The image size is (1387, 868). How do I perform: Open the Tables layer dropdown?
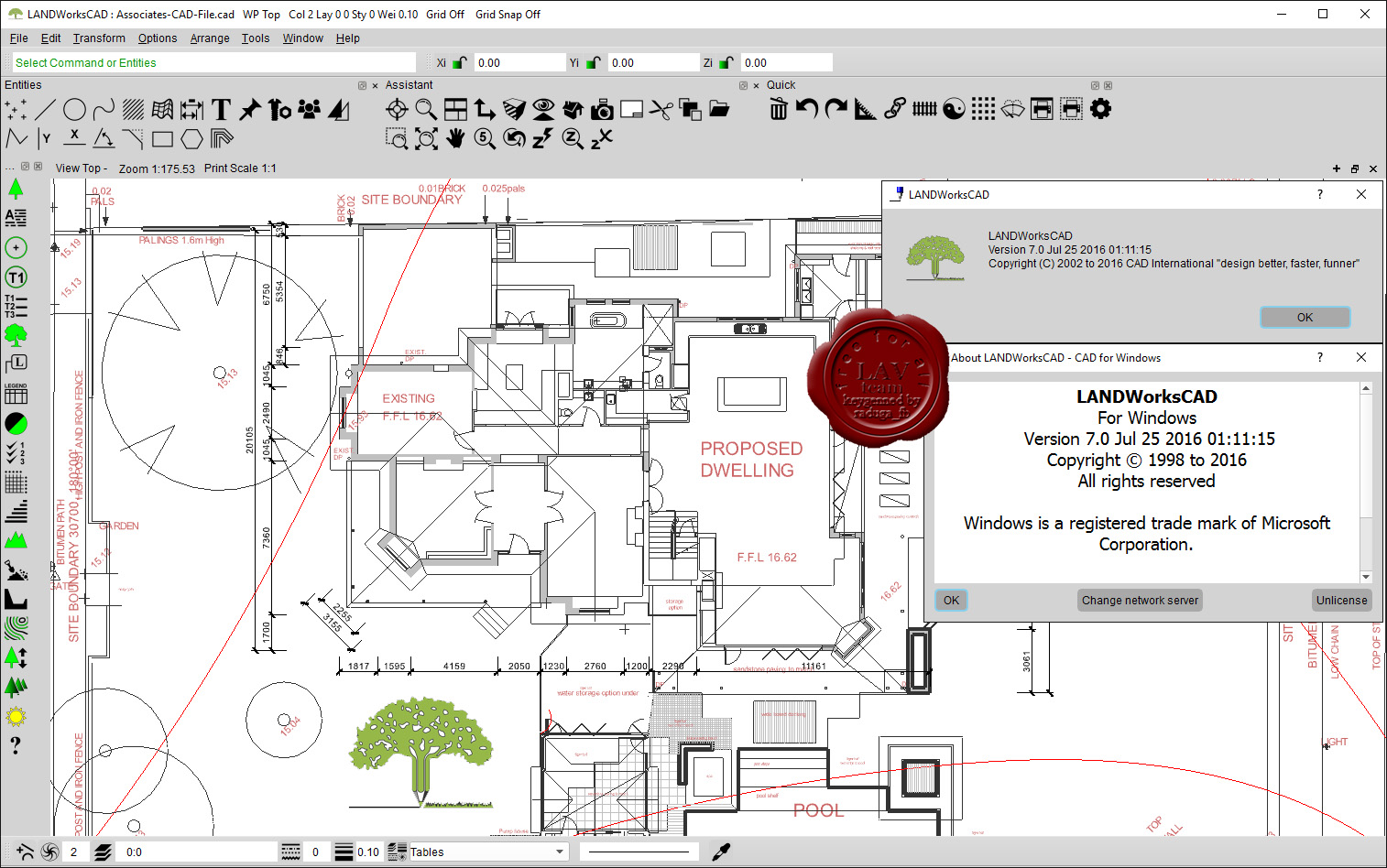coord(488,852)
